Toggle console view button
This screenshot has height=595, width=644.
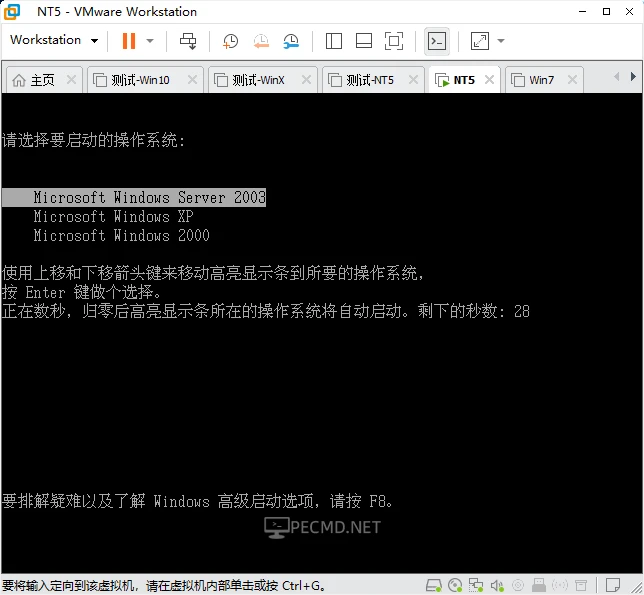pyautogui.click(x=437, y=41)
